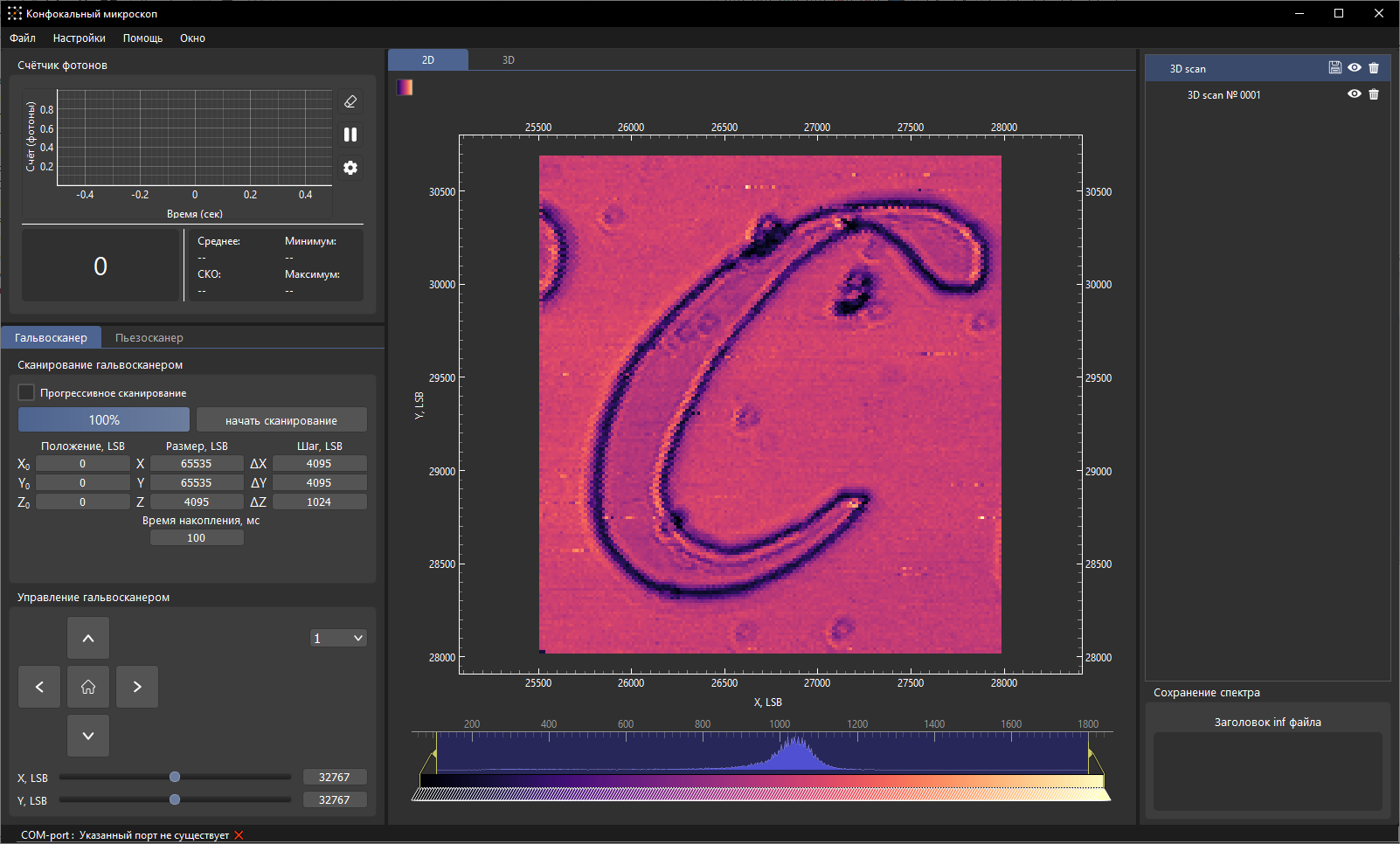Select the 2D view tab
This screenshot has width=1400, height=844.
[428, 60]
